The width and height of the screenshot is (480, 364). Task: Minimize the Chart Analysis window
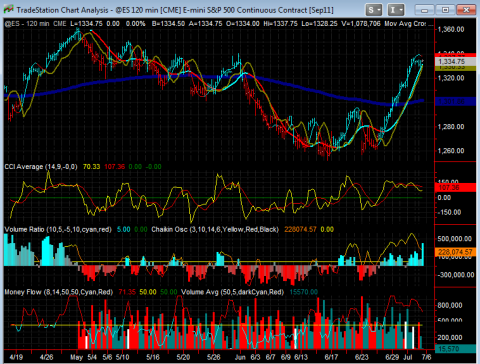coord(424,10)
